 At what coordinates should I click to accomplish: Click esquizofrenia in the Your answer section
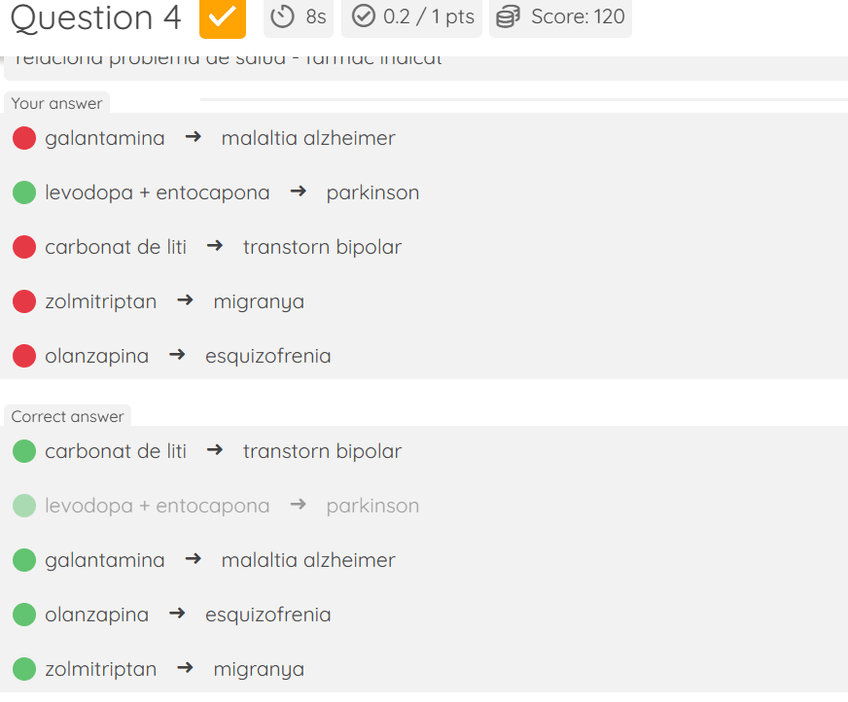[268, 356]
